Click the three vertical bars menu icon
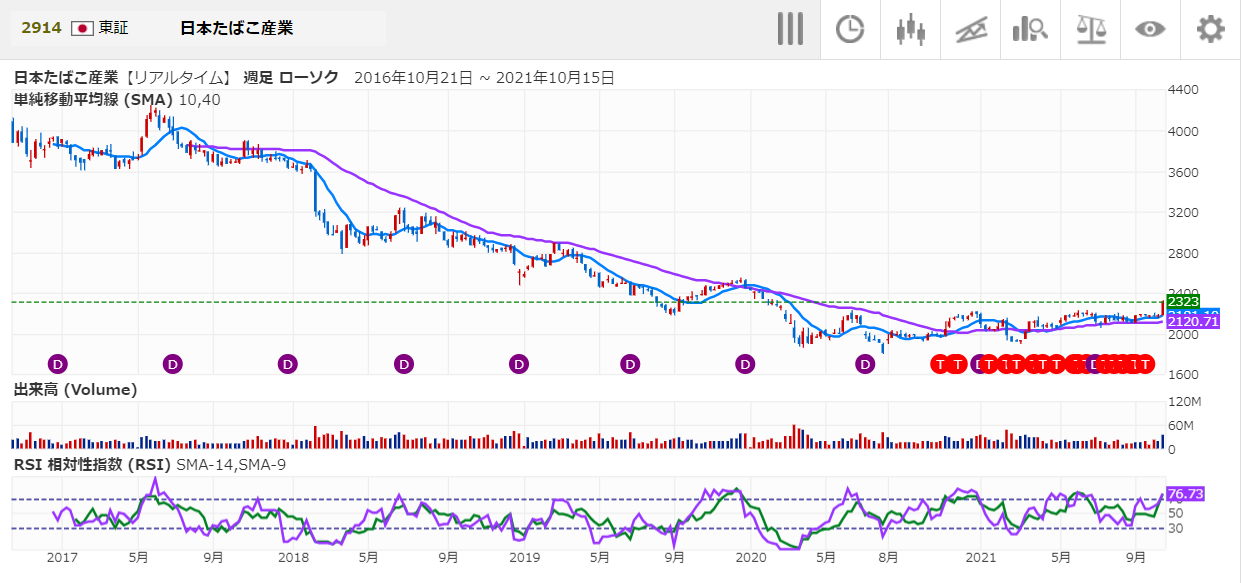 [790, 29]
